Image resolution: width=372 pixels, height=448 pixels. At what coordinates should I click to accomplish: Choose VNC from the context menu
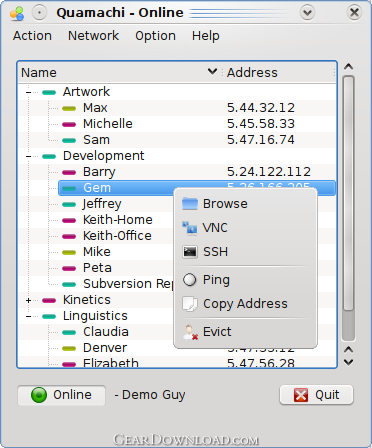click(x=245, y=228)
